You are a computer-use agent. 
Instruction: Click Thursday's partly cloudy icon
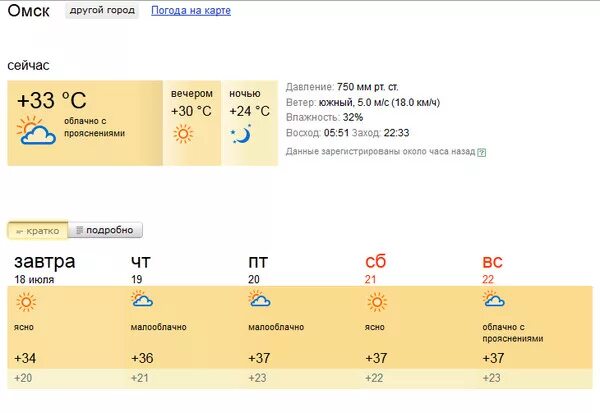pyautogui.click(x=142, y=299)
